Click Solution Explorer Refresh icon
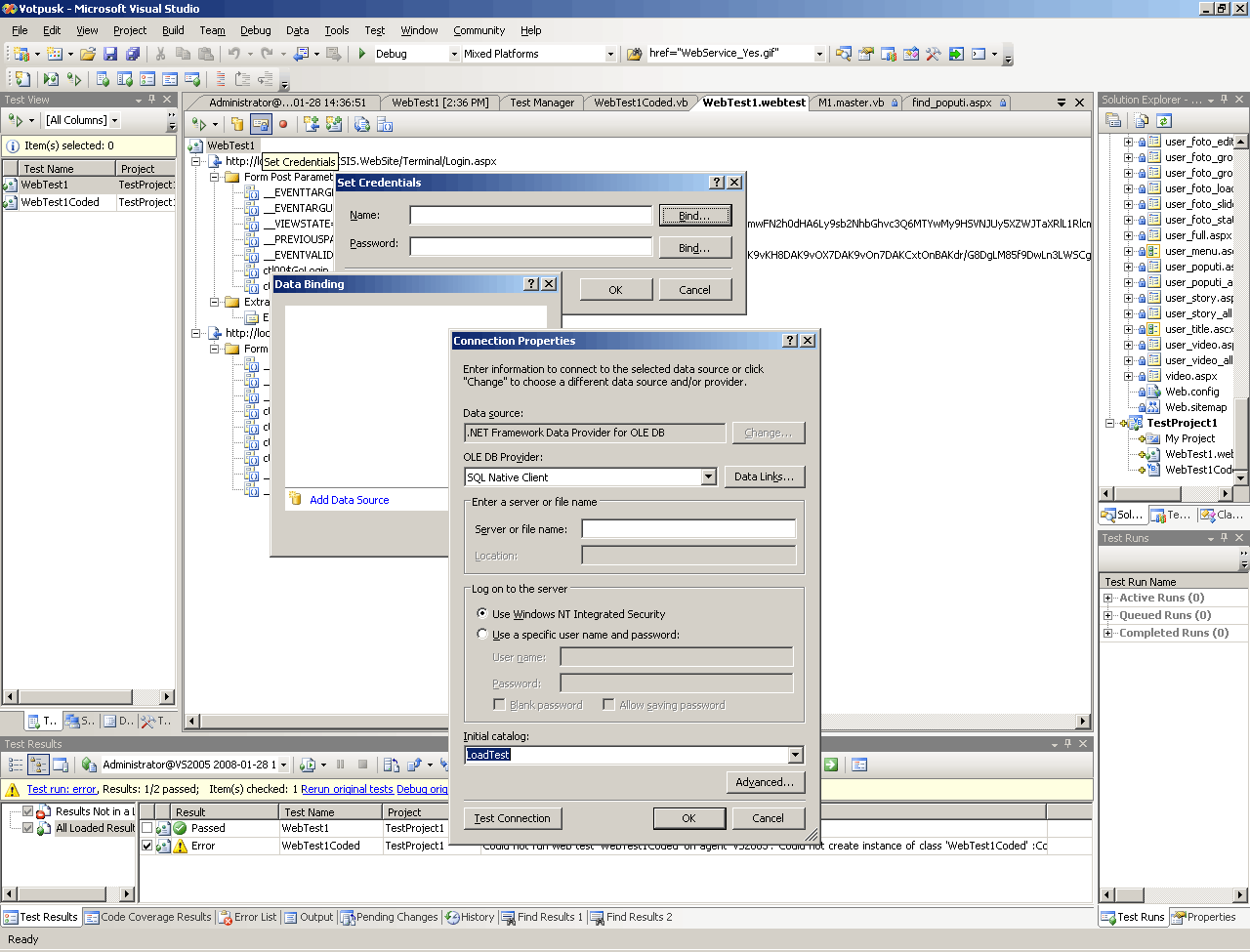 pyautogui.click(x=1163, y=120)
